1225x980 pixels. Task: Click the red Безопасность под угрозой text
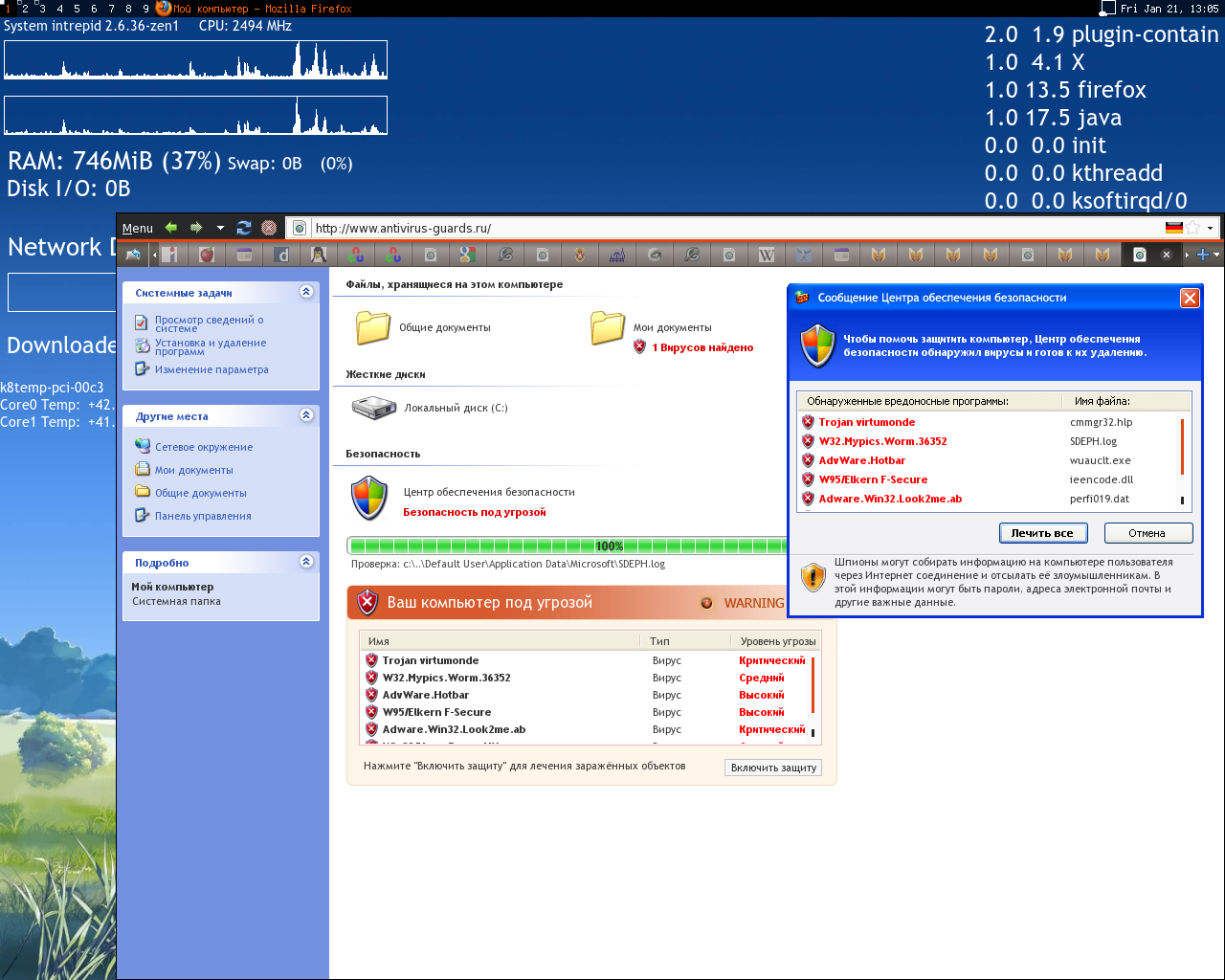[475, 512]
